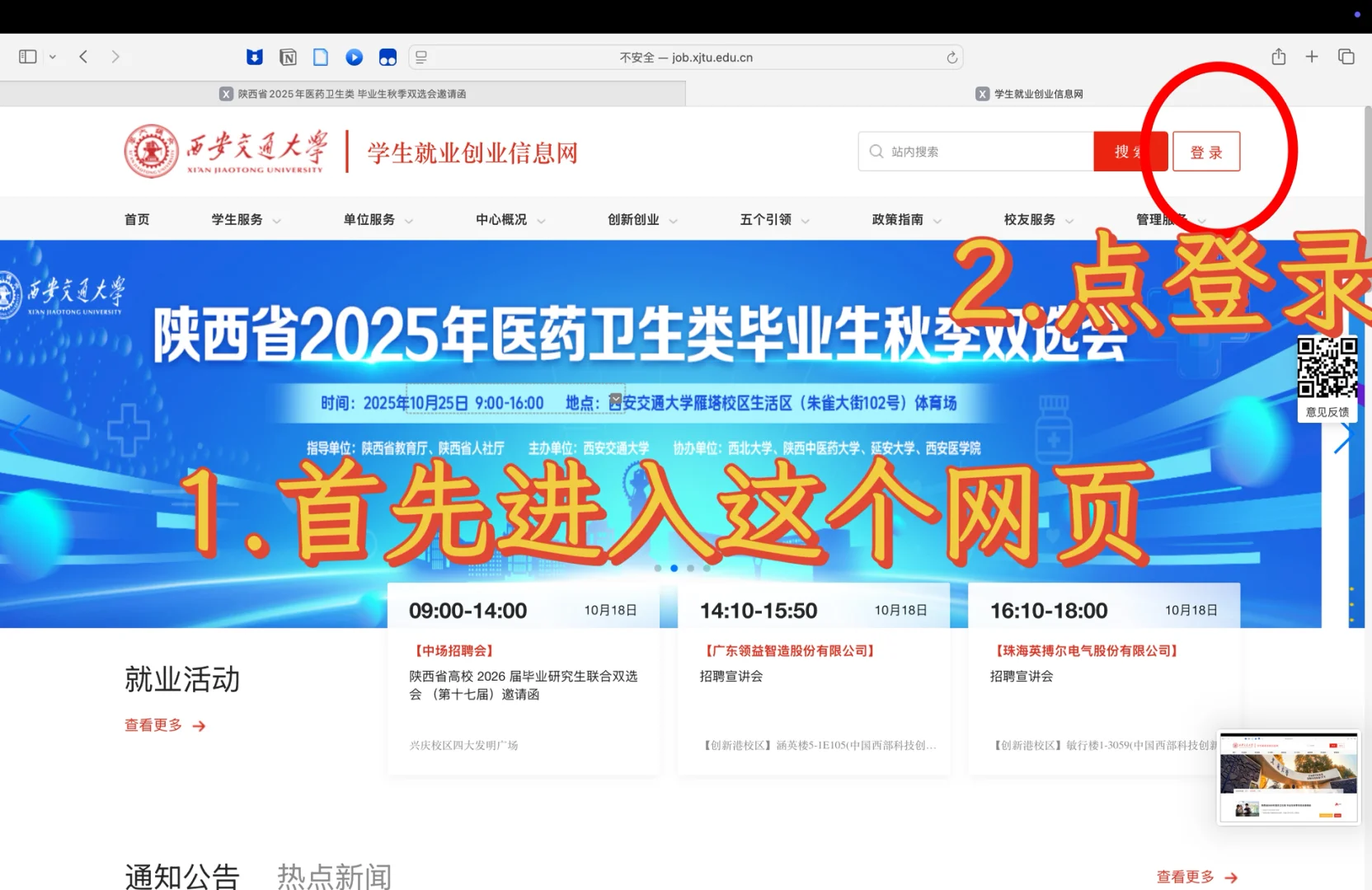The image size is (1372, 890).
Task: Click the blue document extension icon
Action: click(x=321, y=57)
